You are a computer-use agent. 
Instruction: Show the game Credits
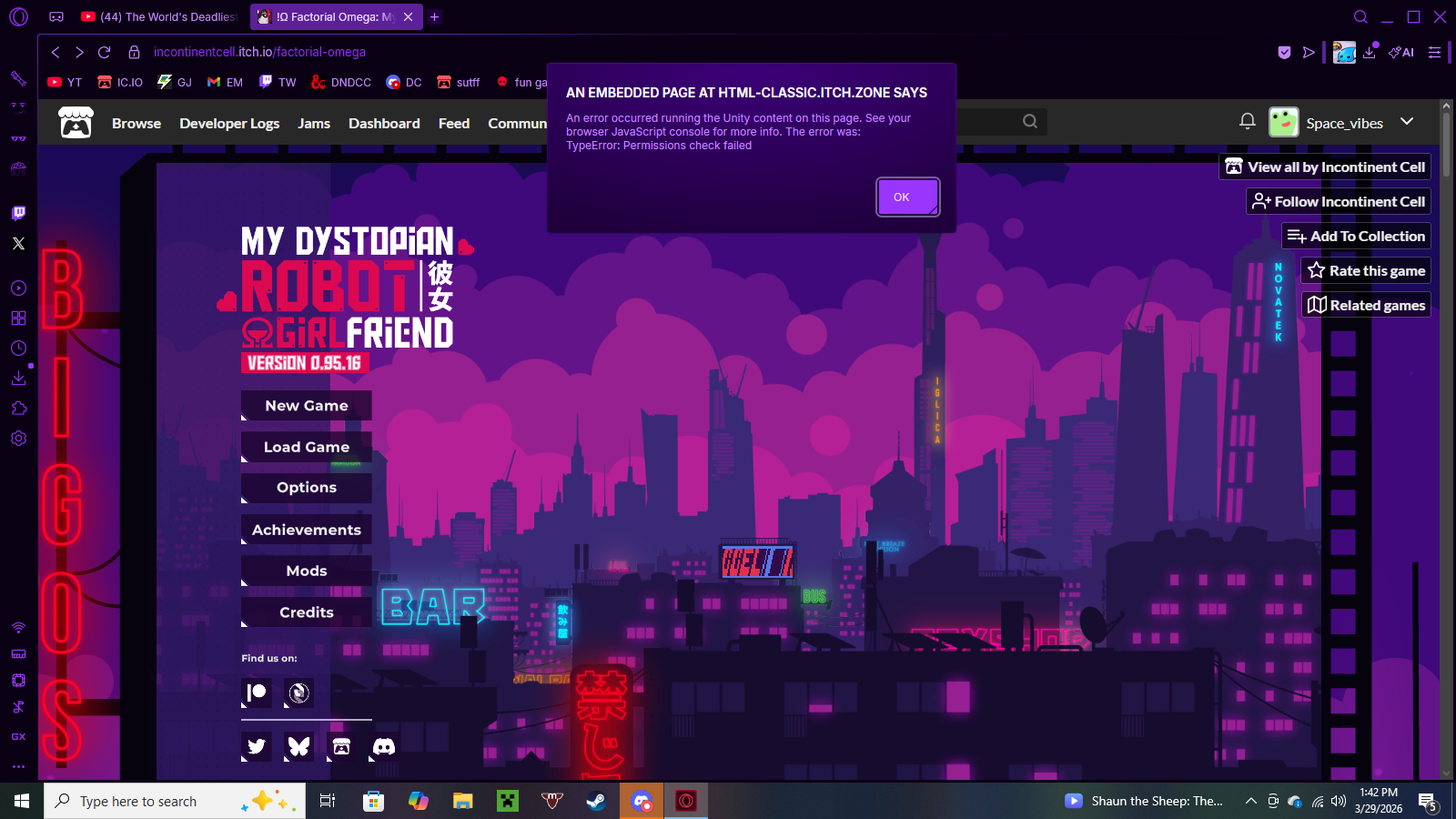point(307,612)
